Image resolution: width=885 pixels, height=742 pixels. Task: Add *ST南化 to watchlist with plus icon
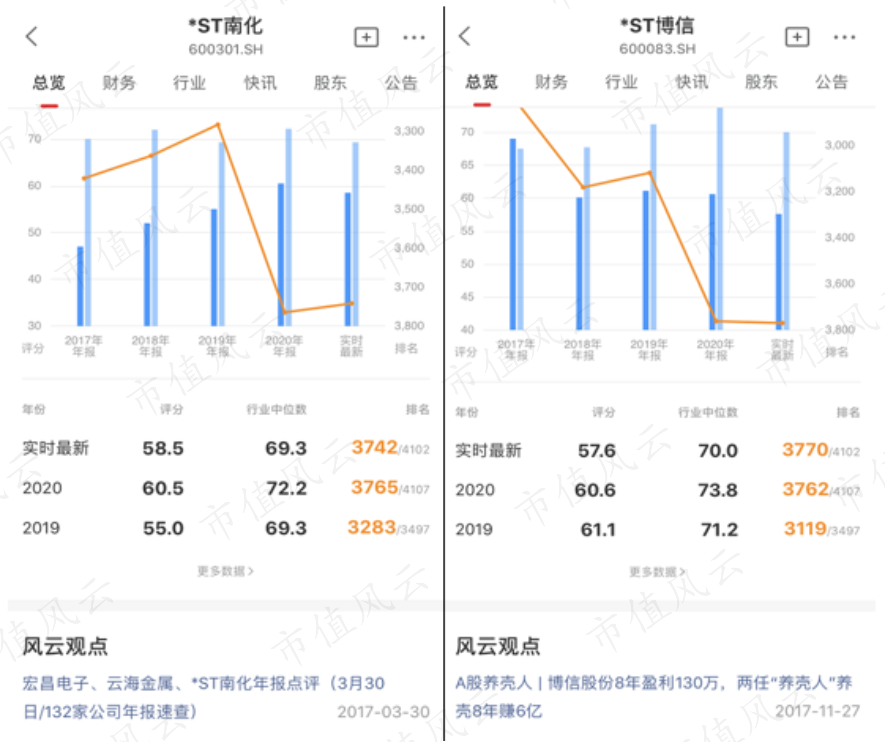click(x=366, y=37)
